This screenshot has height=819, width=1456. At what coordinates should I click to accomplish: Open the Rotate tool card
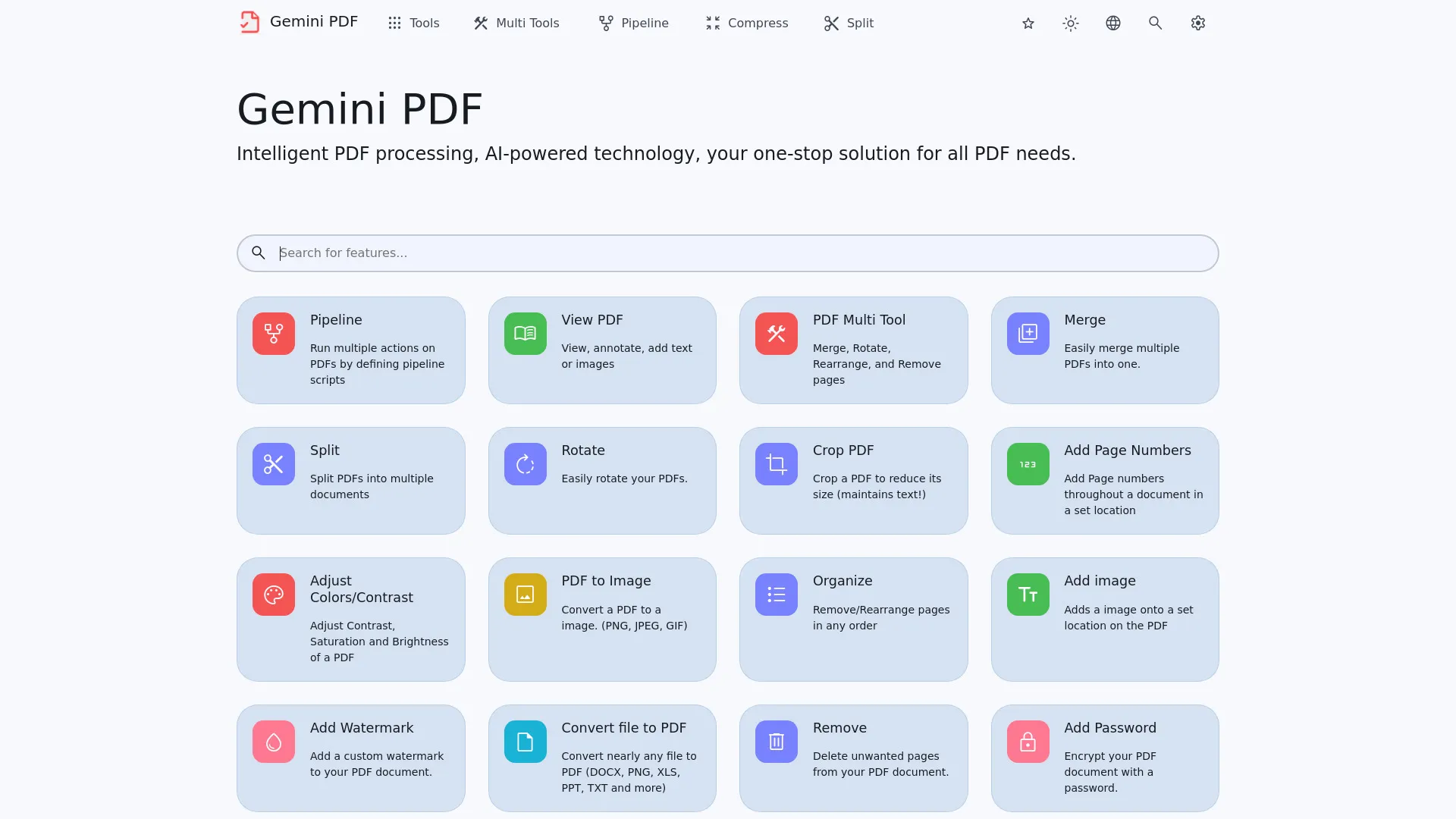pyautogui.click(x=602, y=480)
